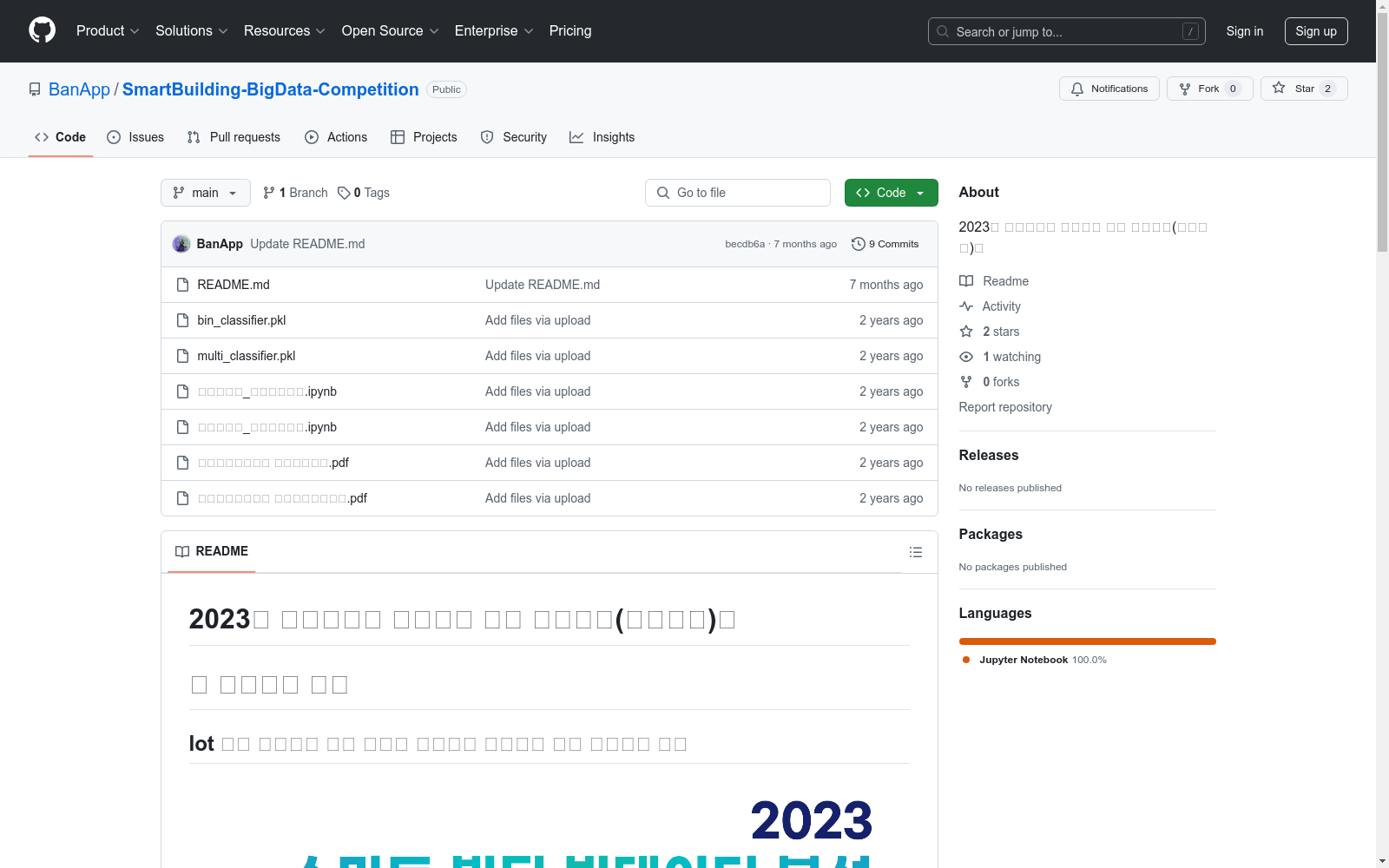Click the fork icon beside 0 forks
The image size is (1389, 868).
966,382
